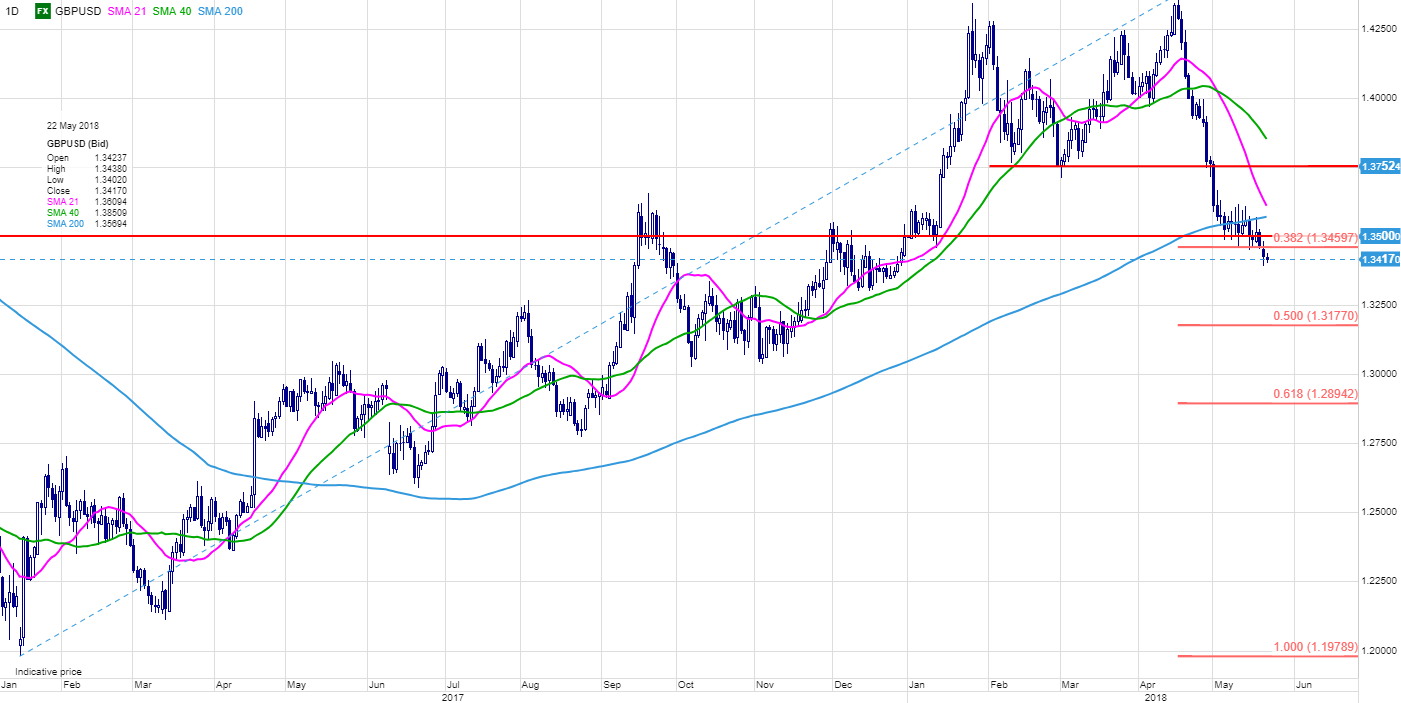Viewport: 1401px width, 703px height.
Task: Select the 1.37524 price level tag
Action: coord(1379,166)
